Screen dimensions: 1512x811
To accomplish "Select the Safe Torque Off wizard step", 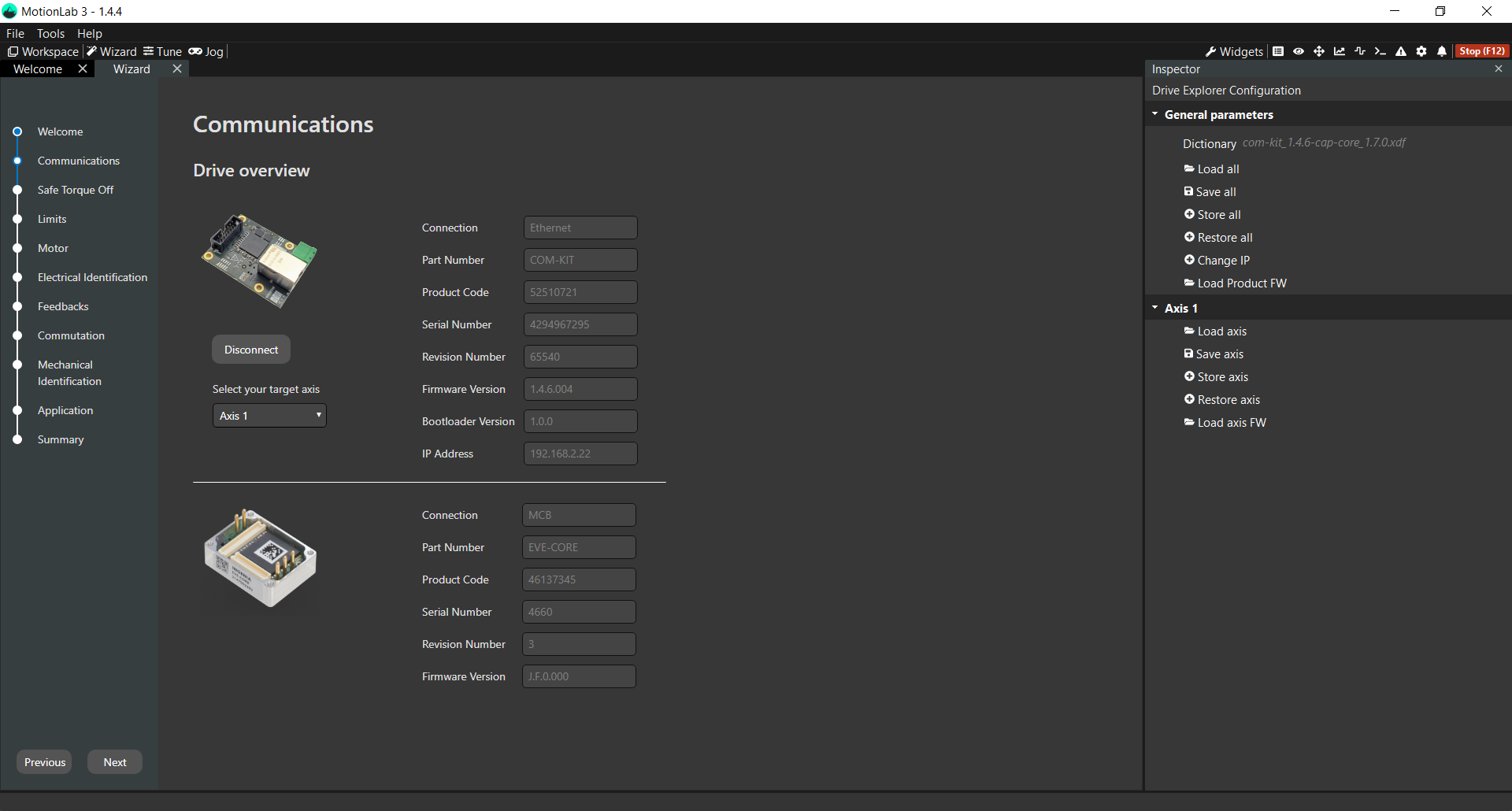I will (76, 190).
